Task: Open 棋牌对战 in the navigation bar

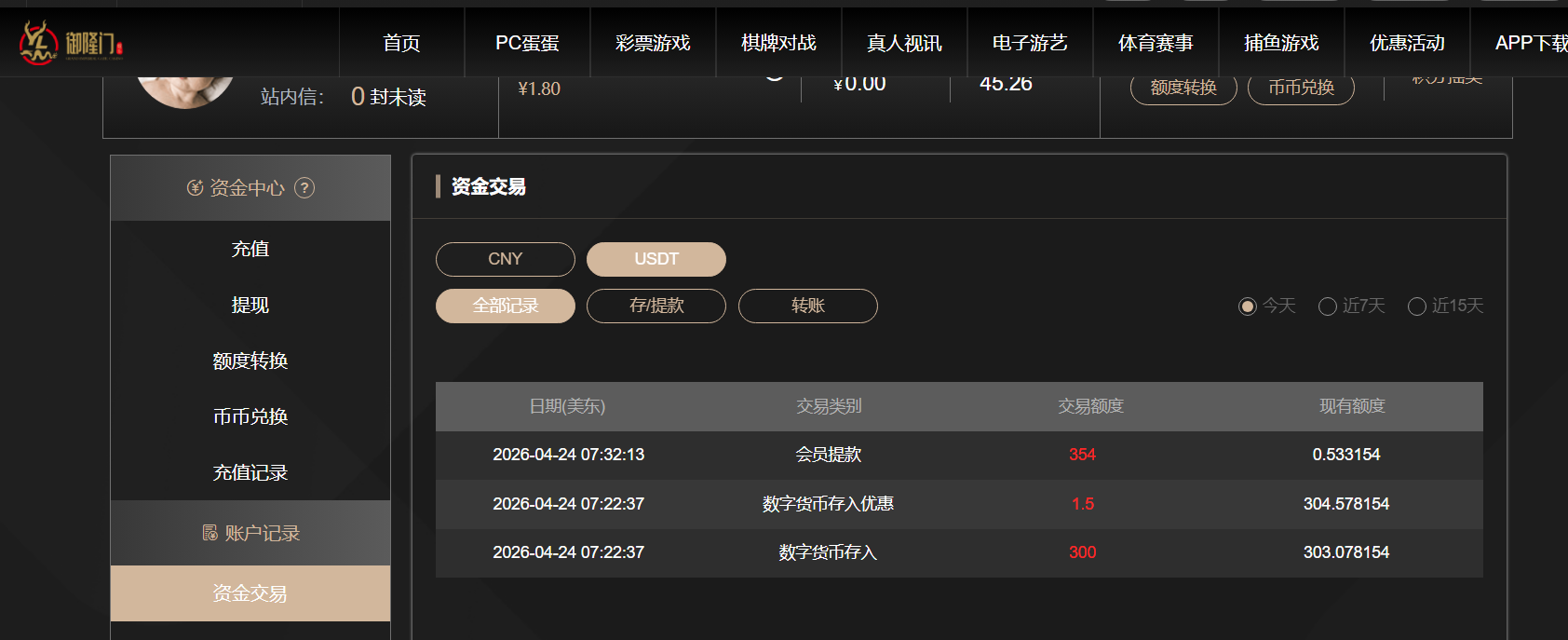Action: 778,43
